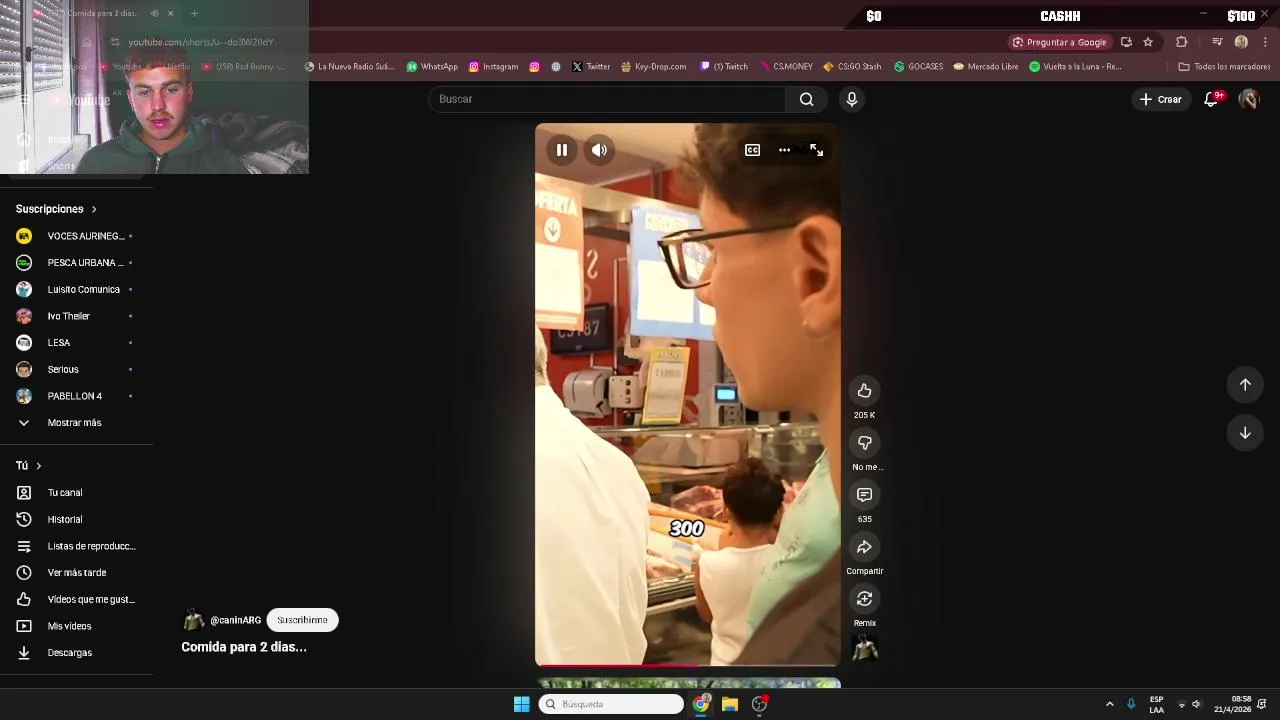Screen dimensions: 1280x720
Task: Open Ver más tarde
Action: click(77, 573)
